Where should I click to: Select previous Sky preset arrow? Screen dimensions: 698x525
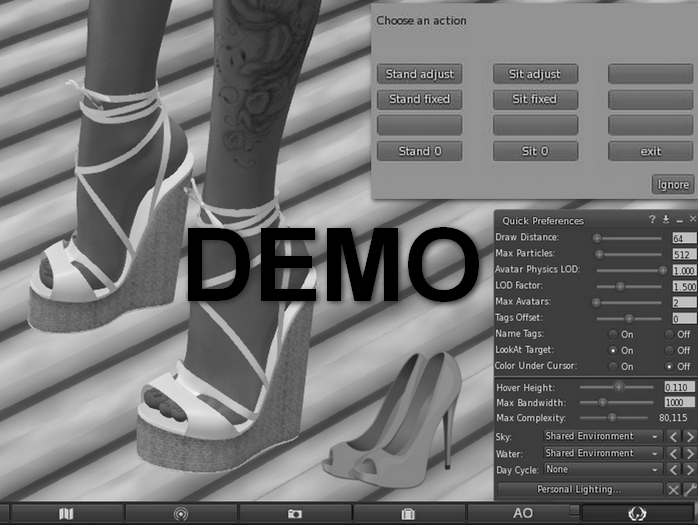[x=674, y=437]
